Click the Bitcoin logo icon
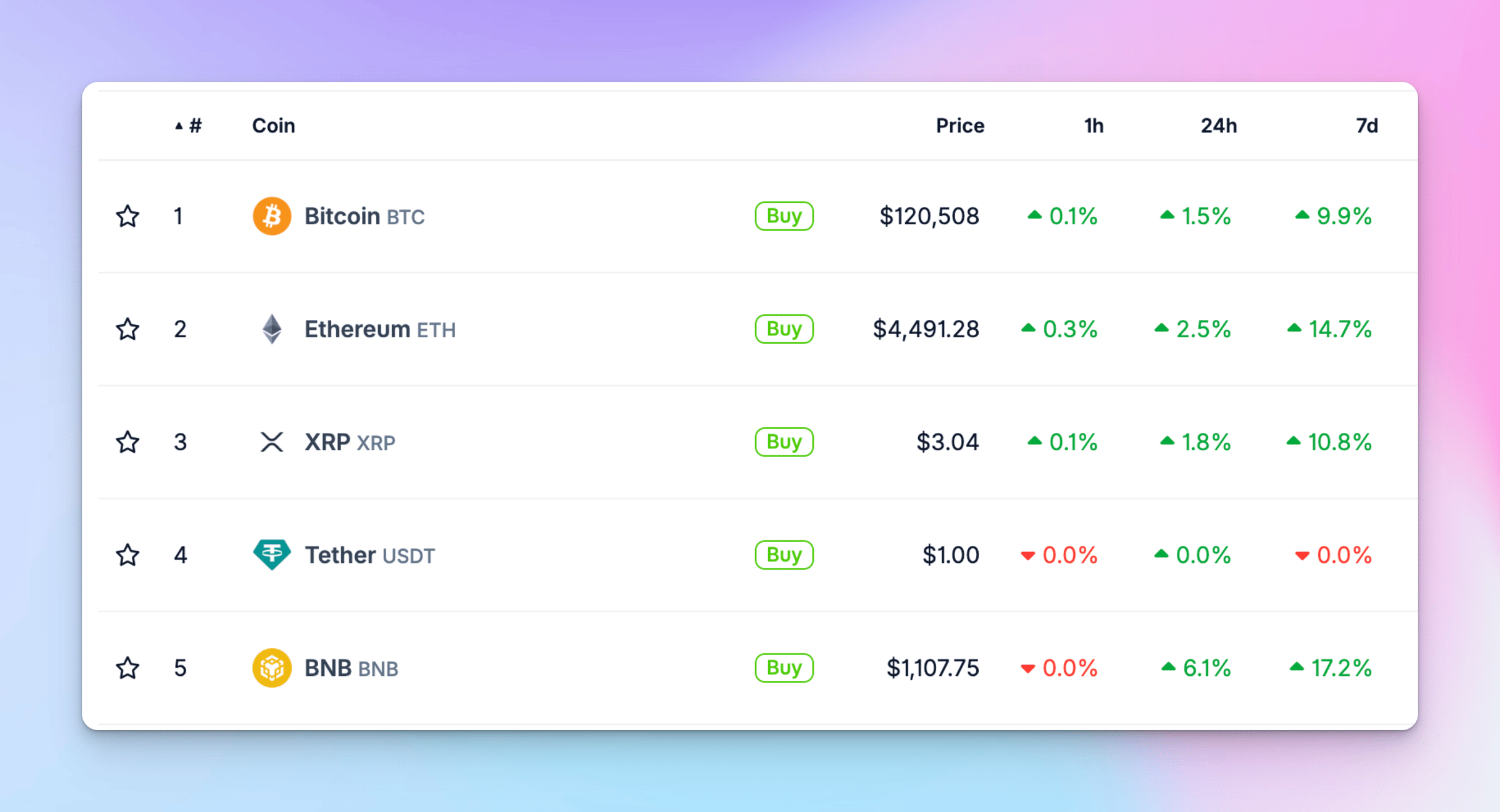The width and height of the screenshot is (1500, 812). pyautogui.click(x=272, y=216)
